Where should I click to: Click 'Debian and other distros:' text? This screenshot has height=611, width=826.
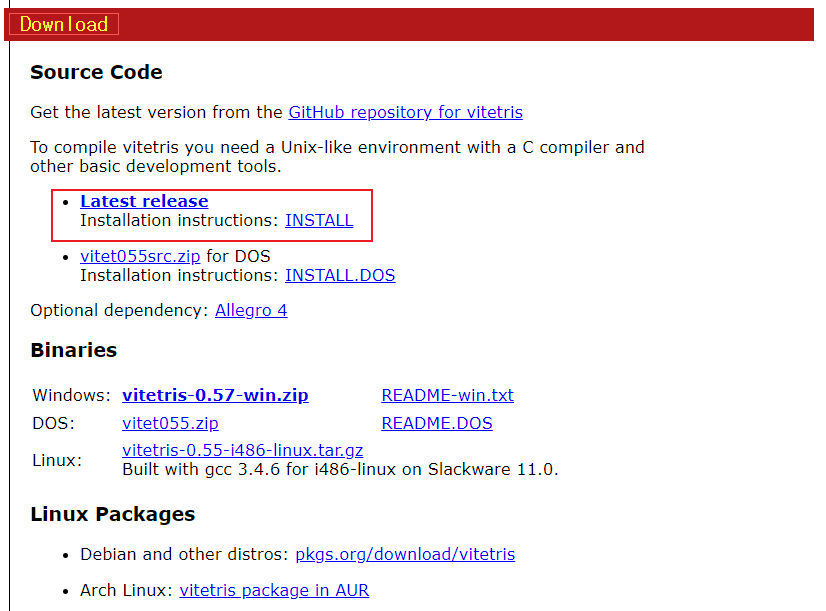pos(184,554)
